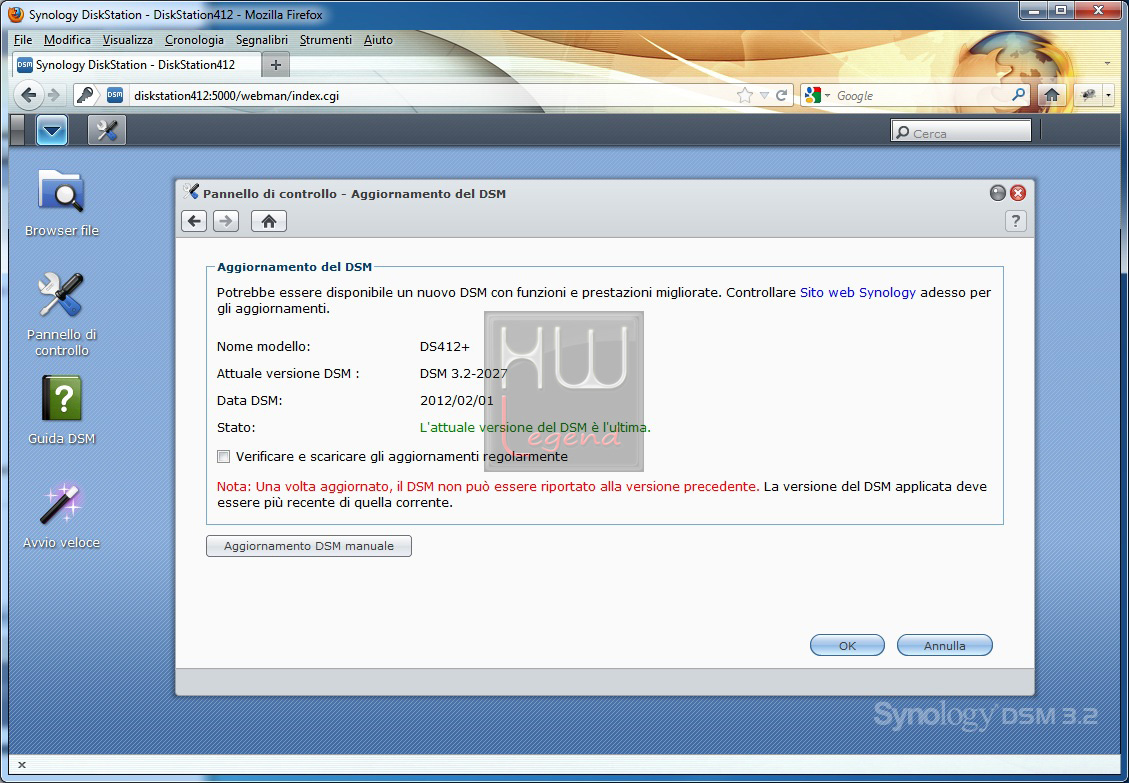The width and height of the screenshot is (1129, 783).
Task: Open the Visualizza menu
Action: pyautogui.click(x=127, y=40)
